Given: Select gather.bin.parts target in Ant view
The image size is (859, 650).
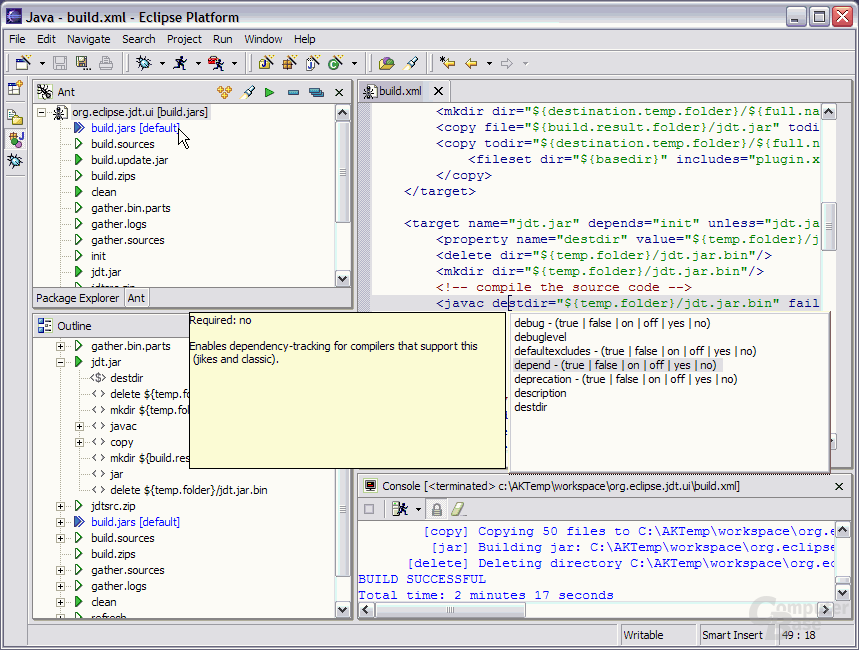Looking at the screenshot, I should click(x=130, y=208).
